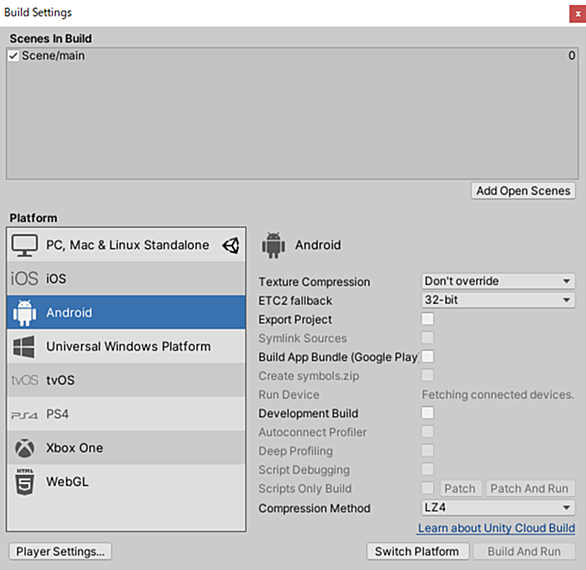
Task: Choose the PS4 logo icon
Action: [x=25, y=415]
